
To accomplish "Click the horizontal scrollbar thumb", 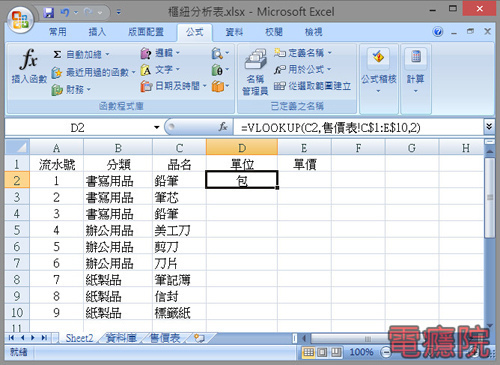I will [x=367, y=339].
